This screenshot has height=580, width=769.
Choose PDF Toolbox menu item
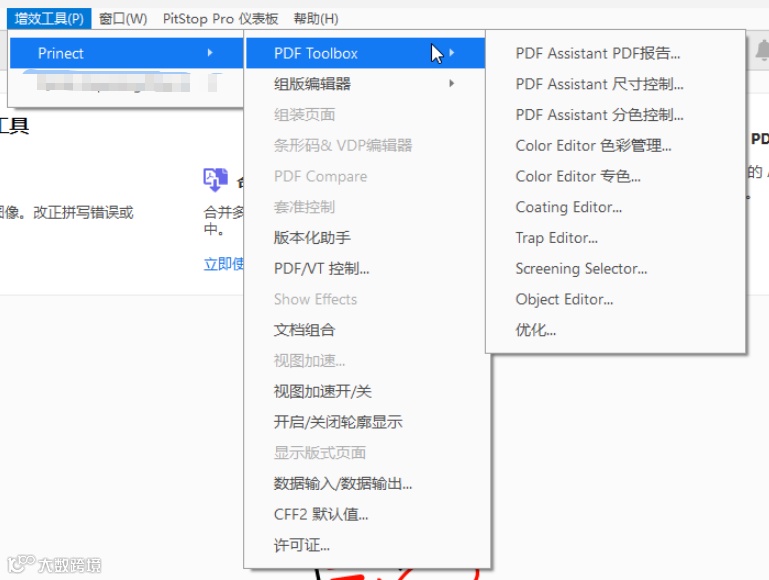point(365,53)
